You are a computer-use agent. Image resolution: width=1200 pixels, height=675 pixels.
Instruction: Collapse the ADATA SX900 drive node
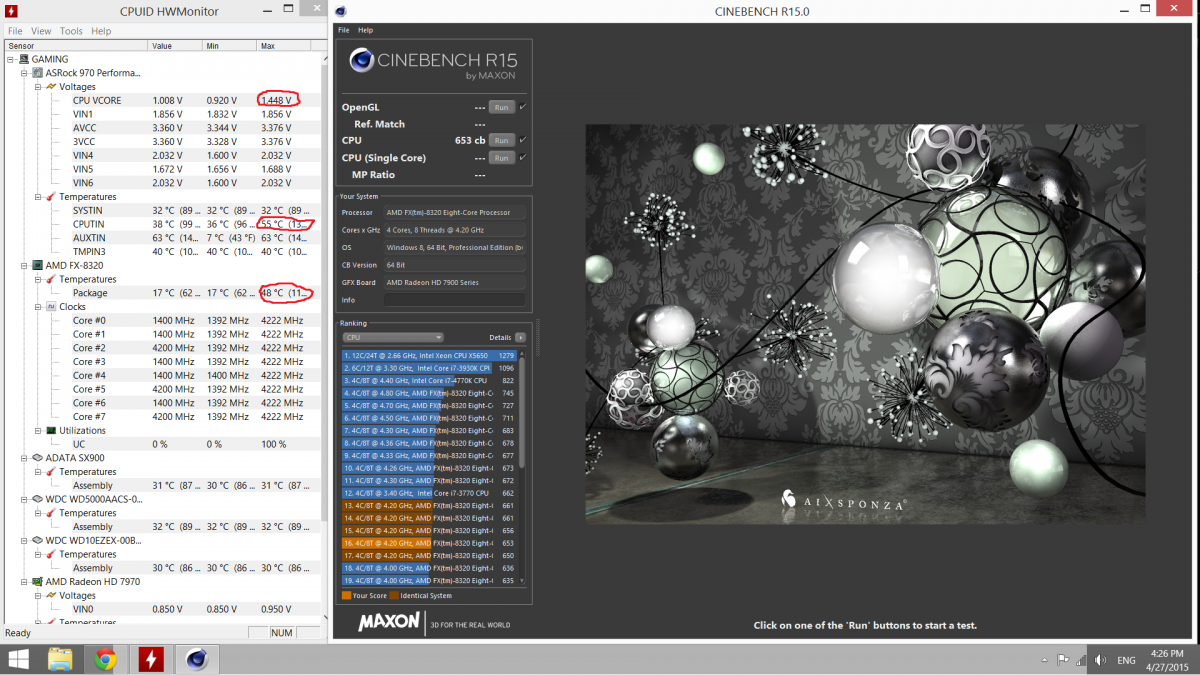point(24,458)
